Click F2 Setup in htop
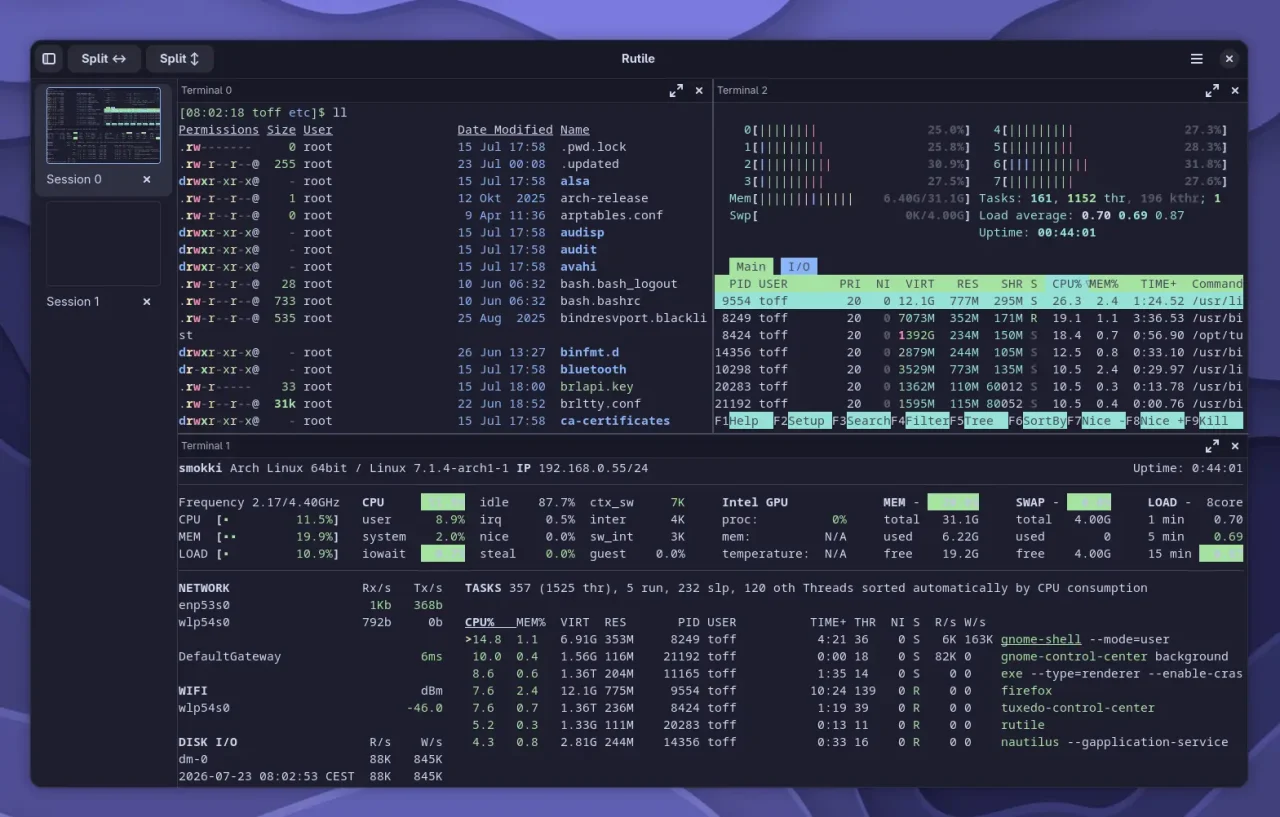 tap(802, 421)
